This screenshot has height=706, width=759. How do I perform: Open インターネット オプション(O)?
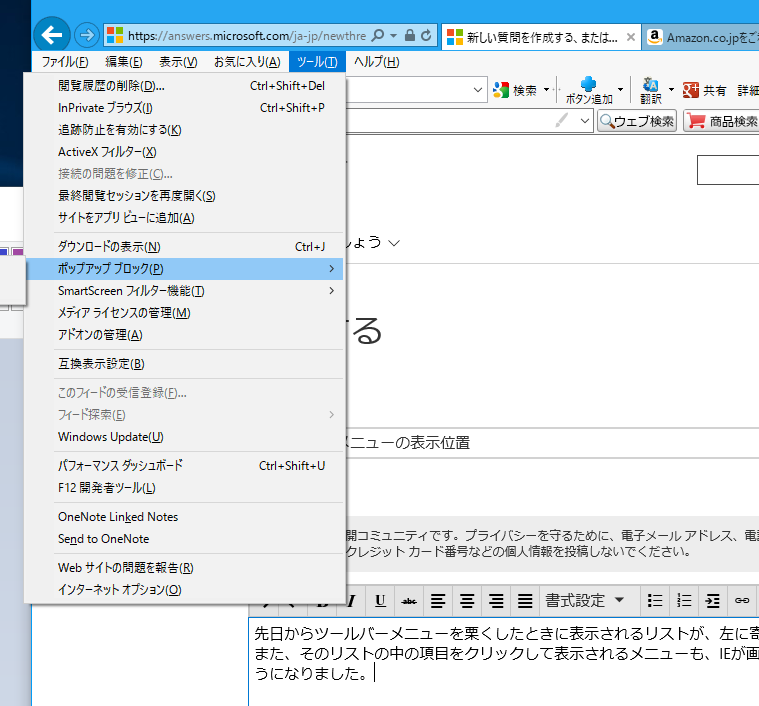pyautogui.click(x=185, y=590)
